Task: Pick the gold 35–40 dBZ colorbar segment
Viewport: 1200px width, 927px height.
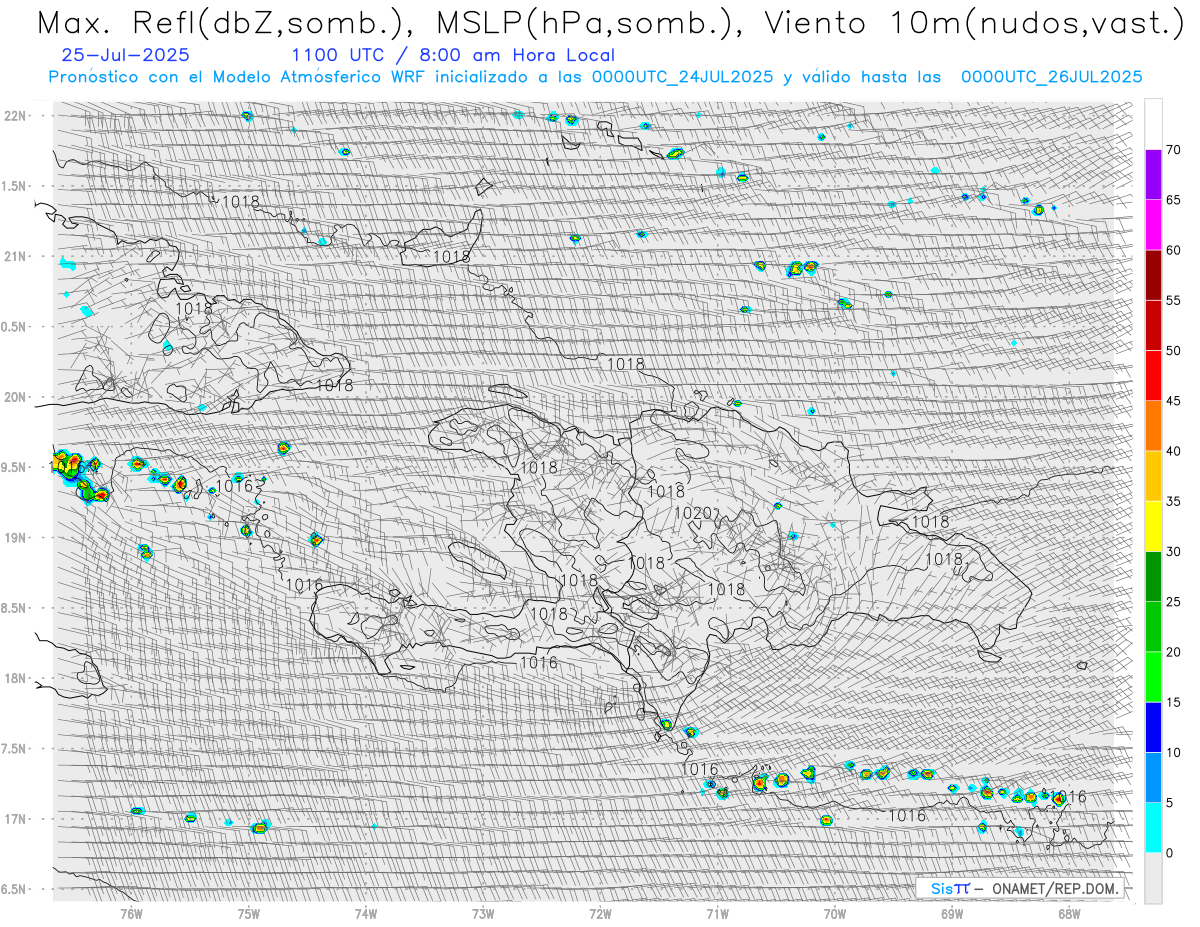Action: [1153, 476]
